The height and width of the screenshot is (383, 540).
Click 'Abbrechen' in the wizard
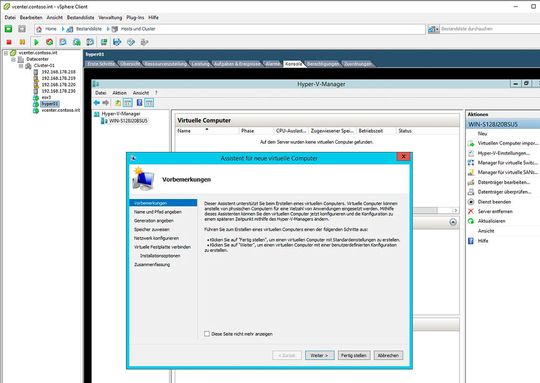click(388, 355)
